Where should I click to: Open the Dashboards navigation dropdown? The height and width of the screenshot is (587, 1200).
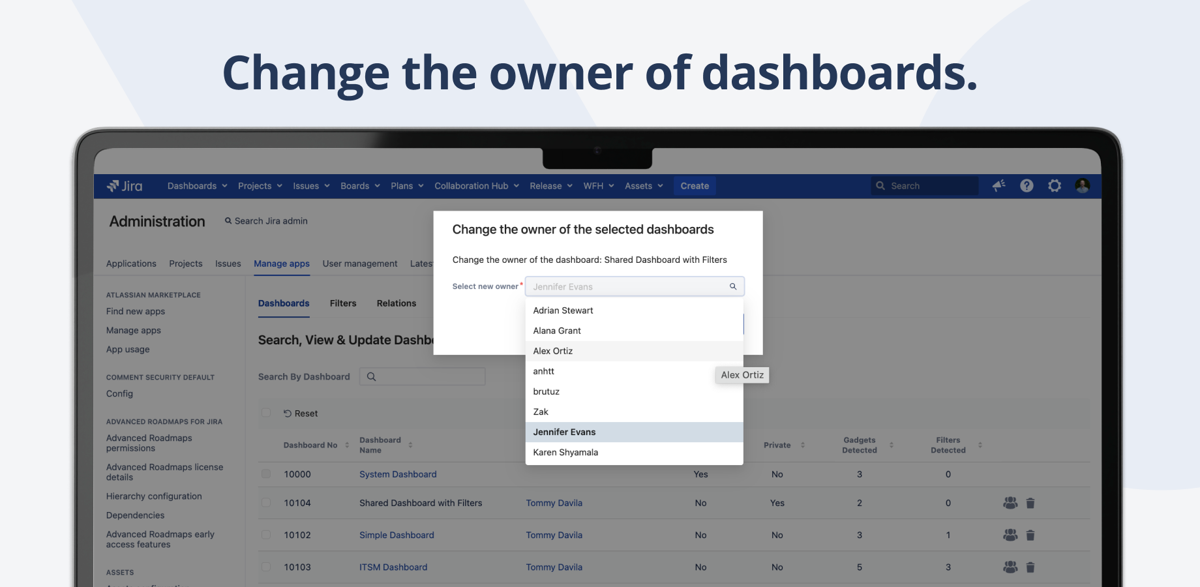pos(195,185)
